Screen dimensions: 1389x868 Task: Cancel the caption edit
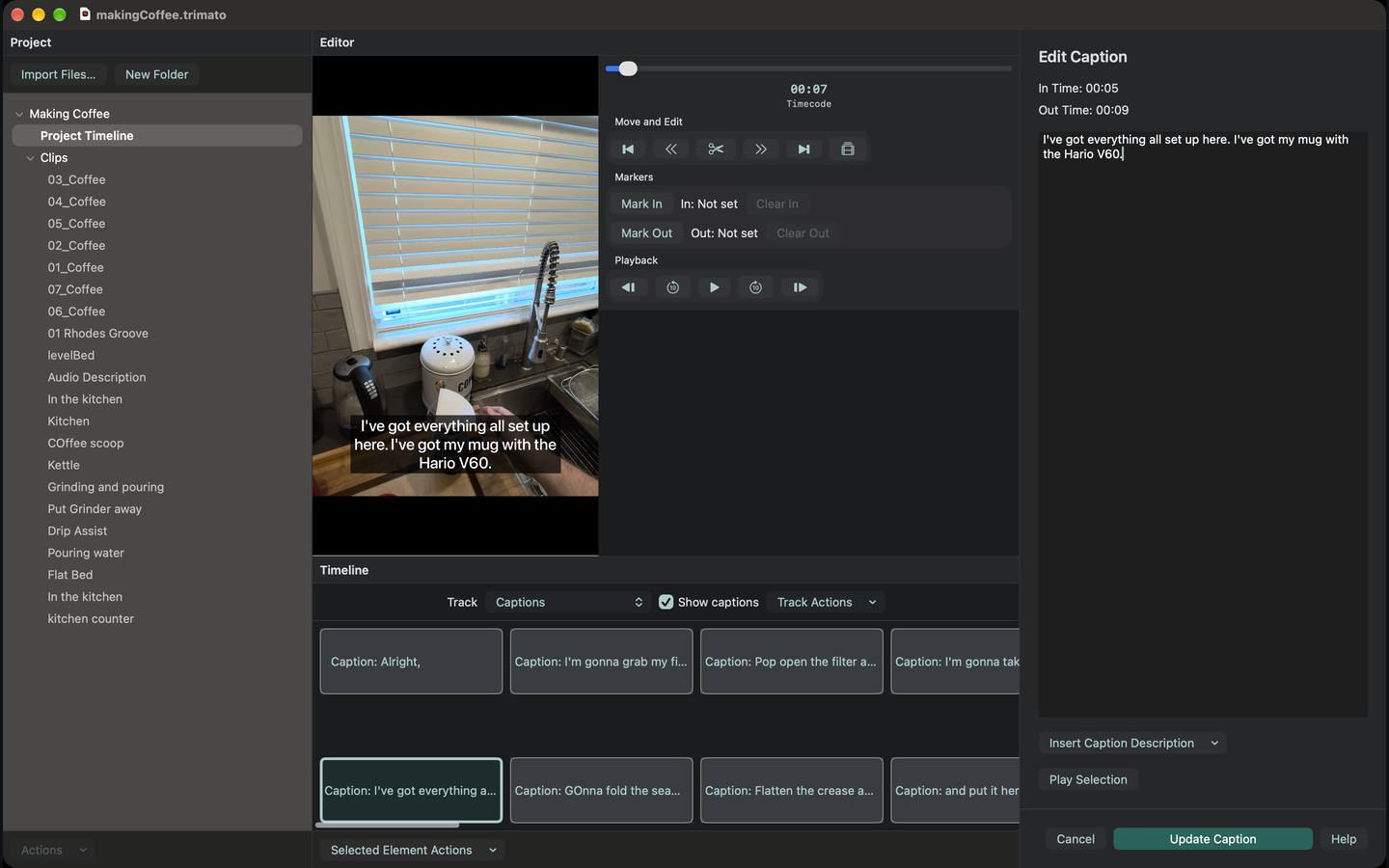(1076, 839)
